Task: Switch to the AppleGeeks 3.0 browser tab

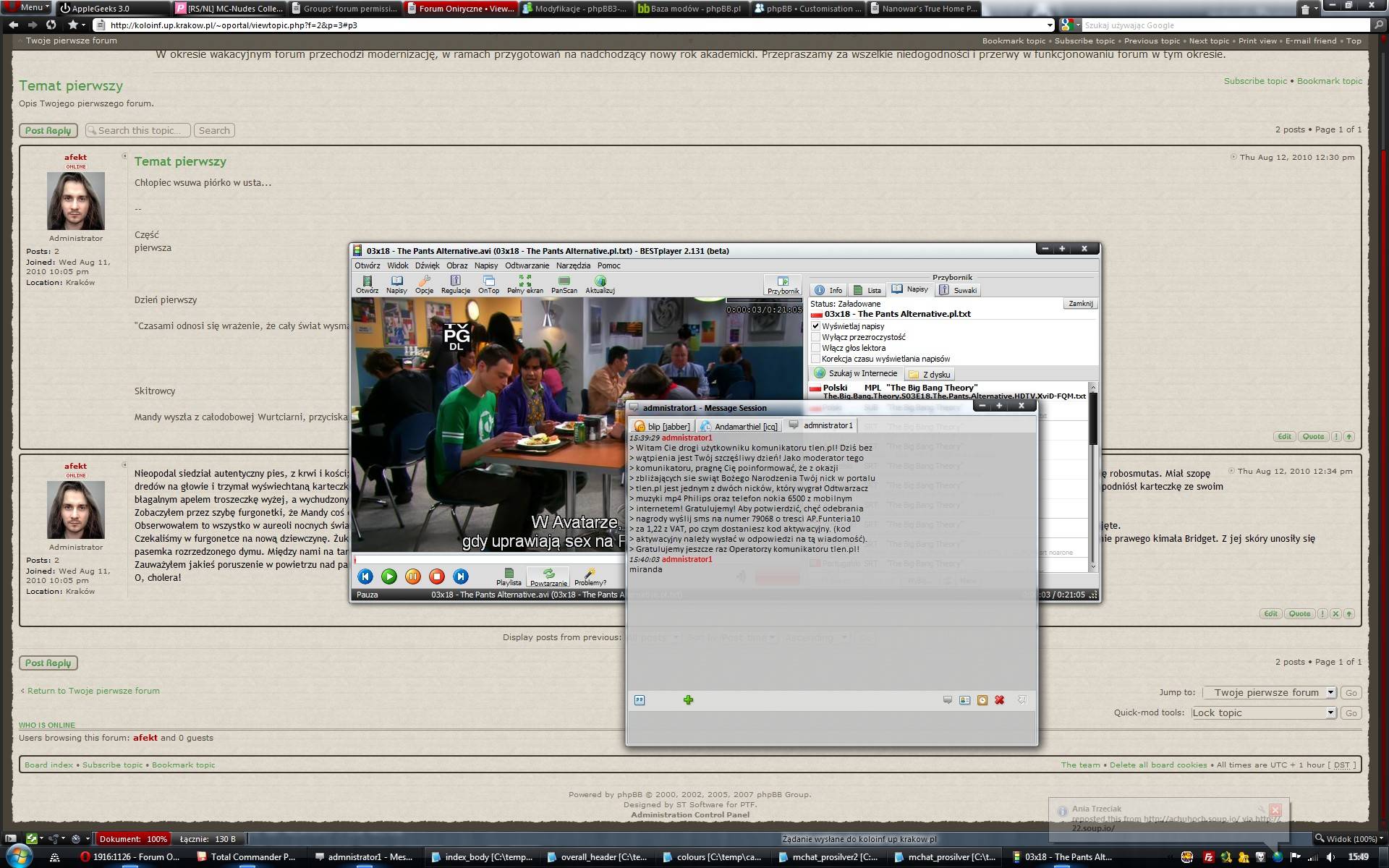Action: coord(112,9)
